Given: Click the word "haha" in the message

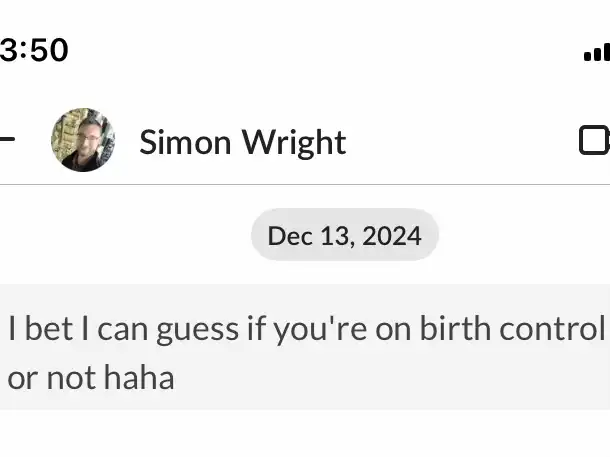Looking at the screenshot, I should (x=139, y=378).
